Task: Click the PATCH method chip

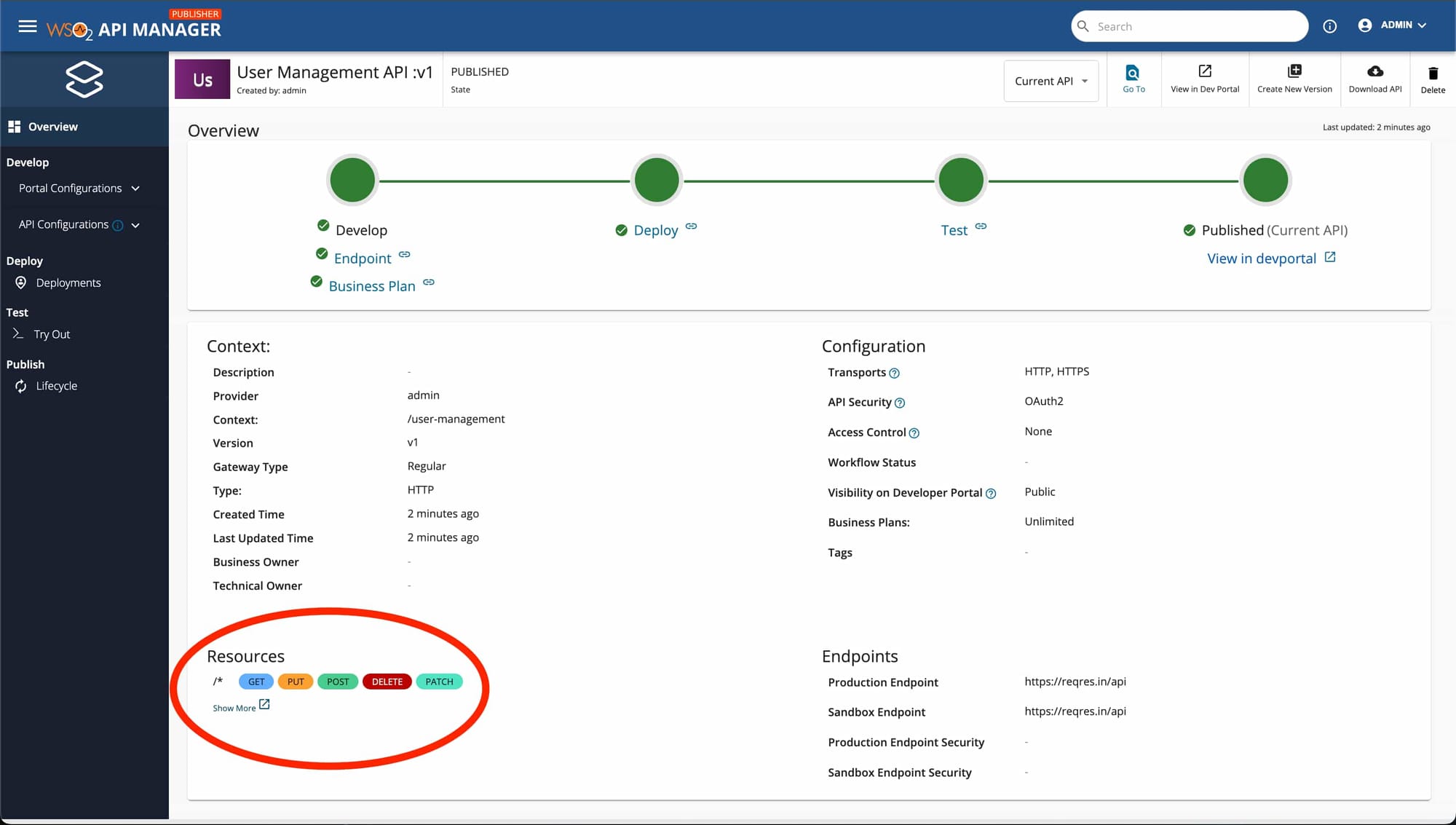Action: click(x=440, y=682)
